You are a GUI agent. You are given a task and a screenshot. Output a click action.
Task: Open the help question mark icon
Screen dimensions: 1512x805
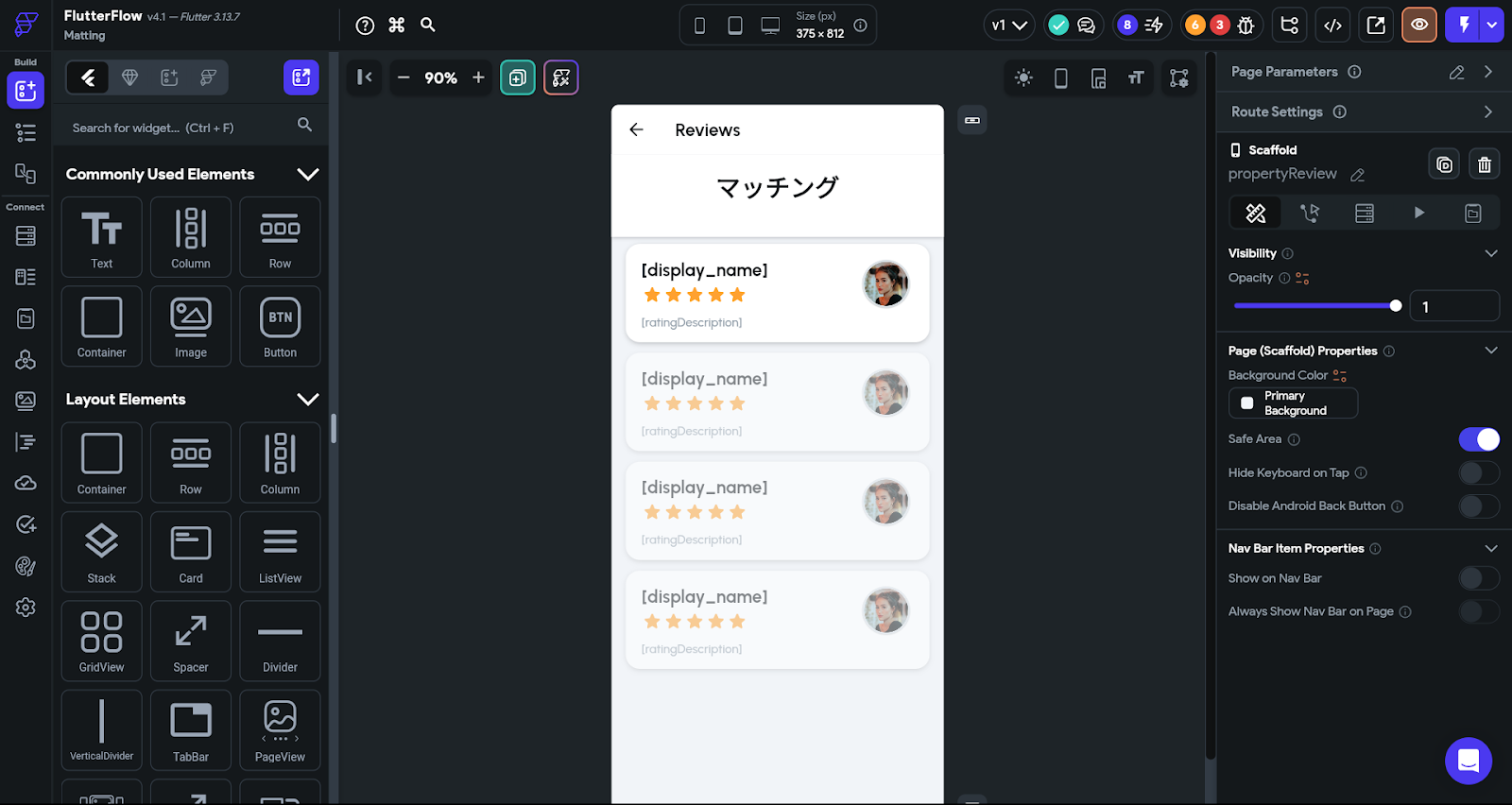pyautogui.click(x=365, y=26)
